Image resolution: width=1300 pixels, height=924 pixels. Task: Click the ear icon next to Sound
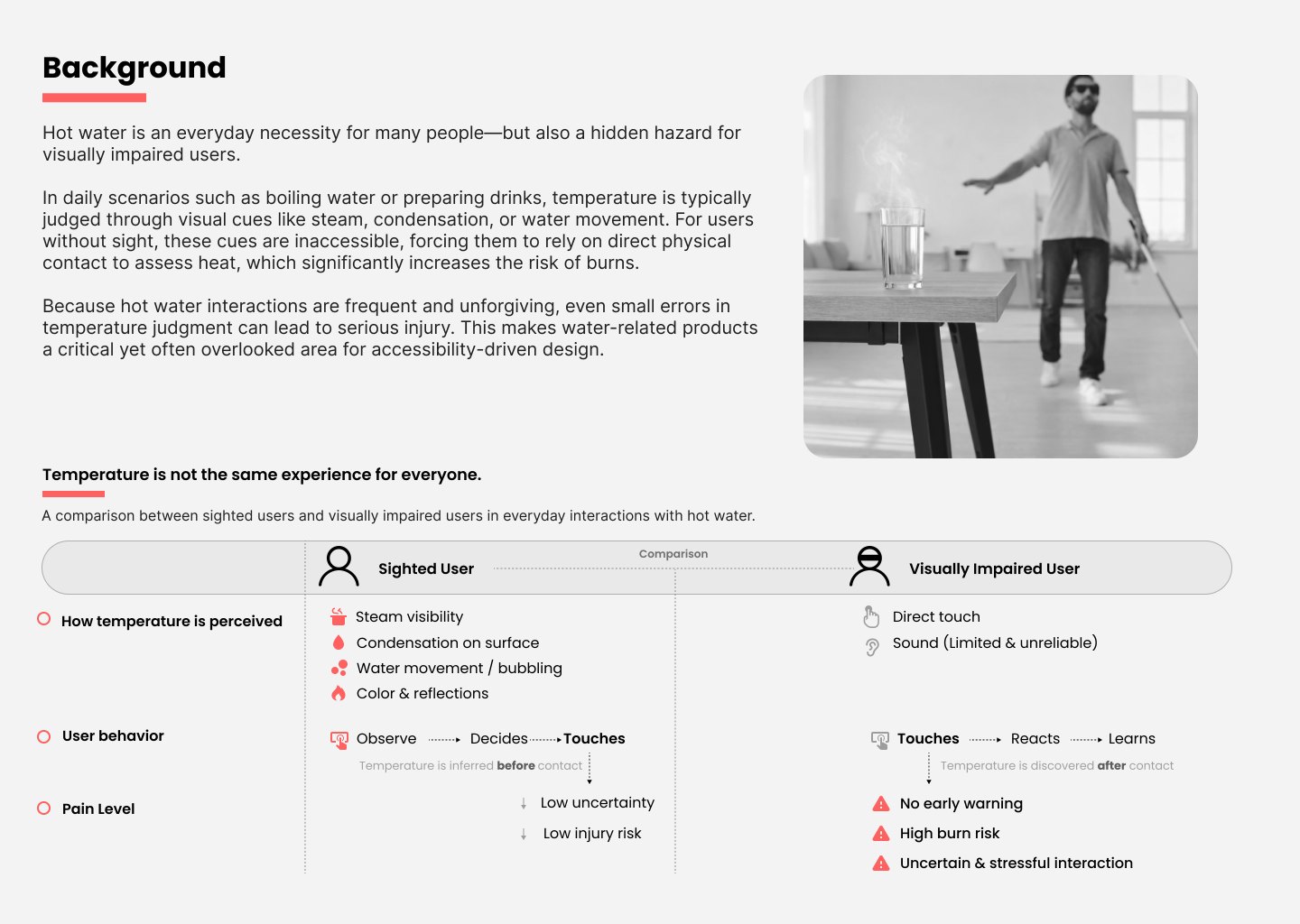click(x=872, y=647)
